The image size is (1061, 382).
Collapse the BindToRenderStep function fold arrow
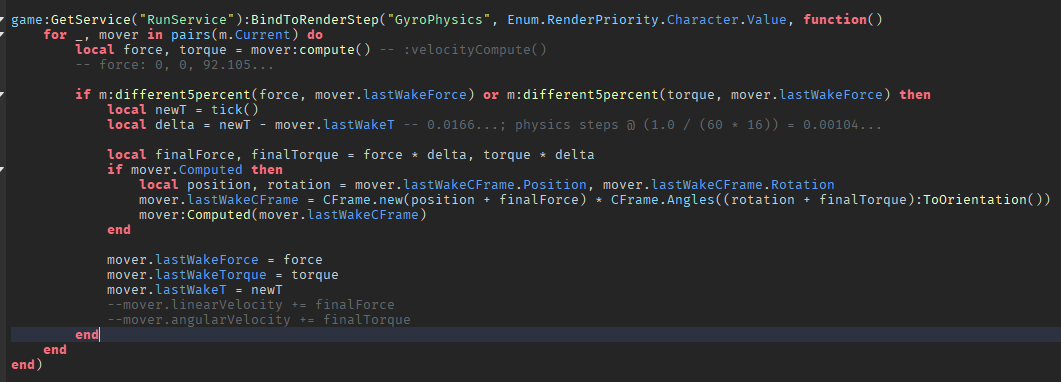[3, 19]
